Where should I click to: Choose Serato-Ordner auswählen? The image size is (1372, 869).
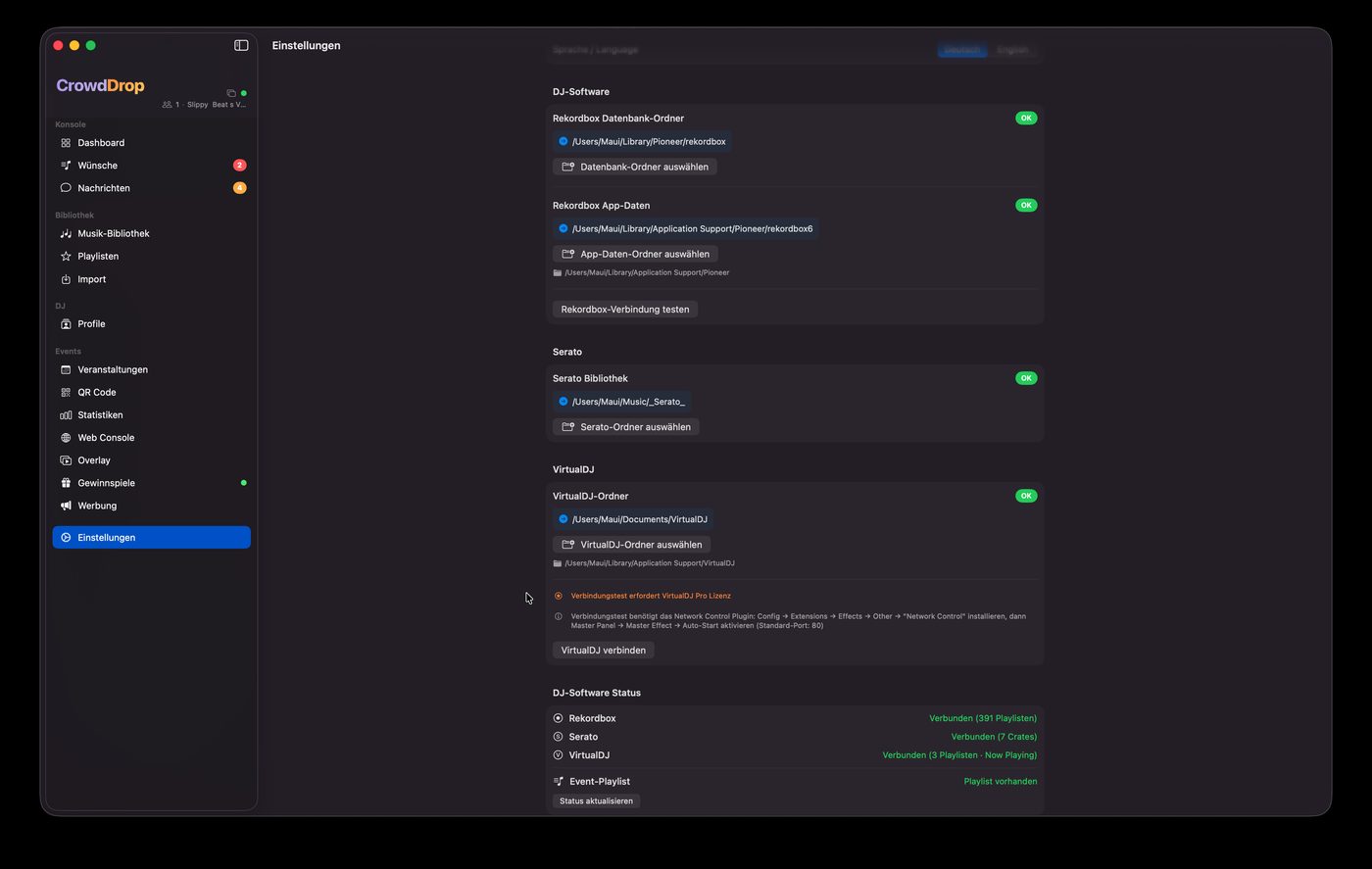(625, 427)
